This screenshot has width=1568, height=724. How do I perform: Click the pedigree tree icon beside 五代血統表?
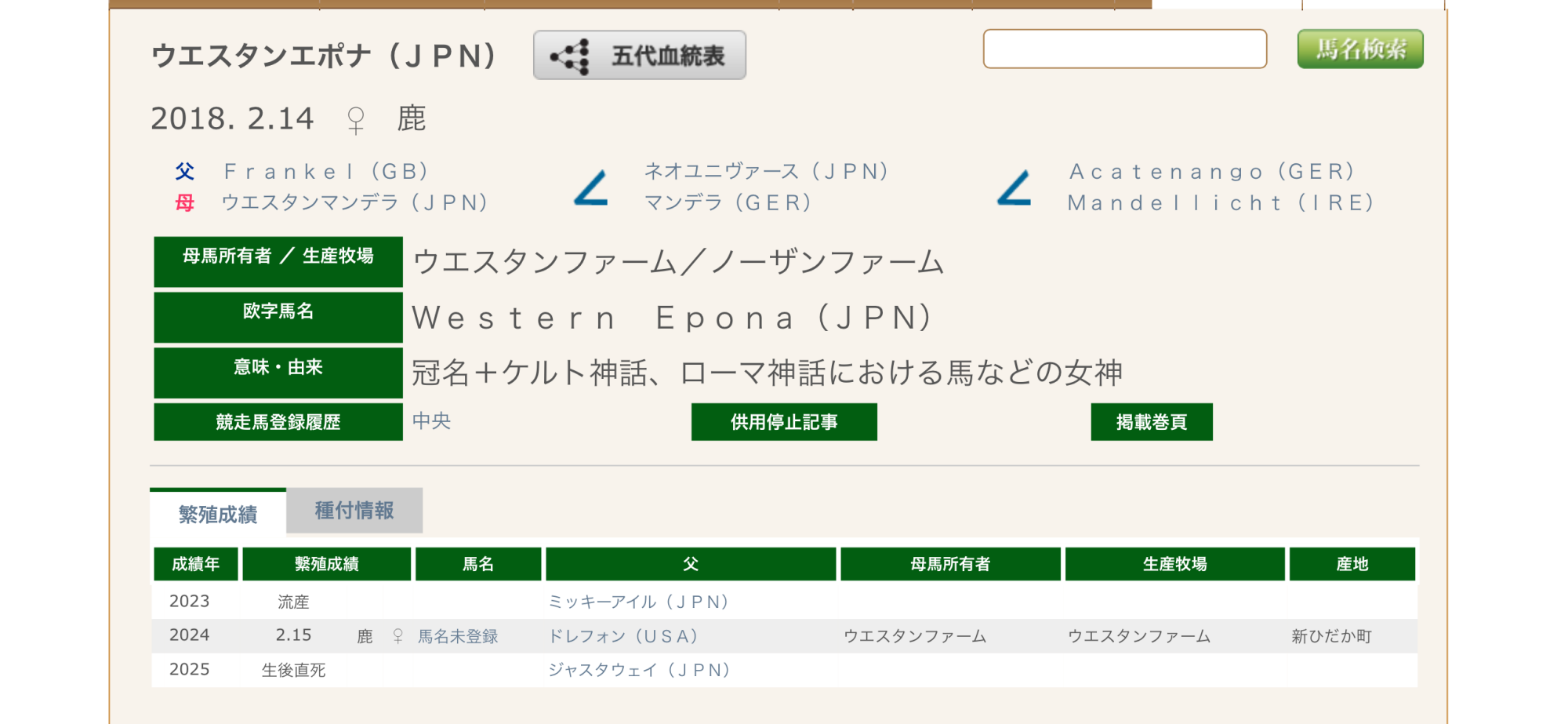570,56
